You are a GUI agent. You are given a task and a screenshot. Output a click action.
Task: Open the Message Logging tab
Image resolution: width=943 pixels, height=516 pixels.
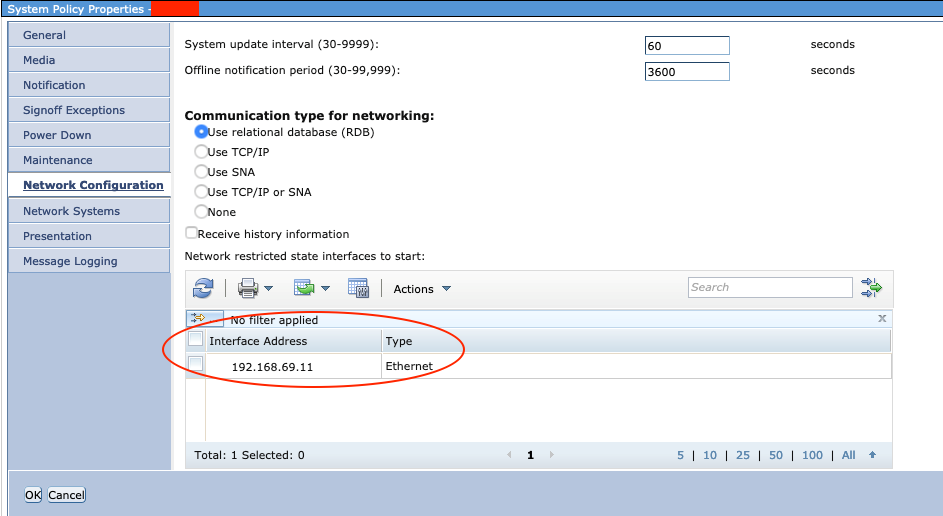pyautogui.click(x=70, y=261)
